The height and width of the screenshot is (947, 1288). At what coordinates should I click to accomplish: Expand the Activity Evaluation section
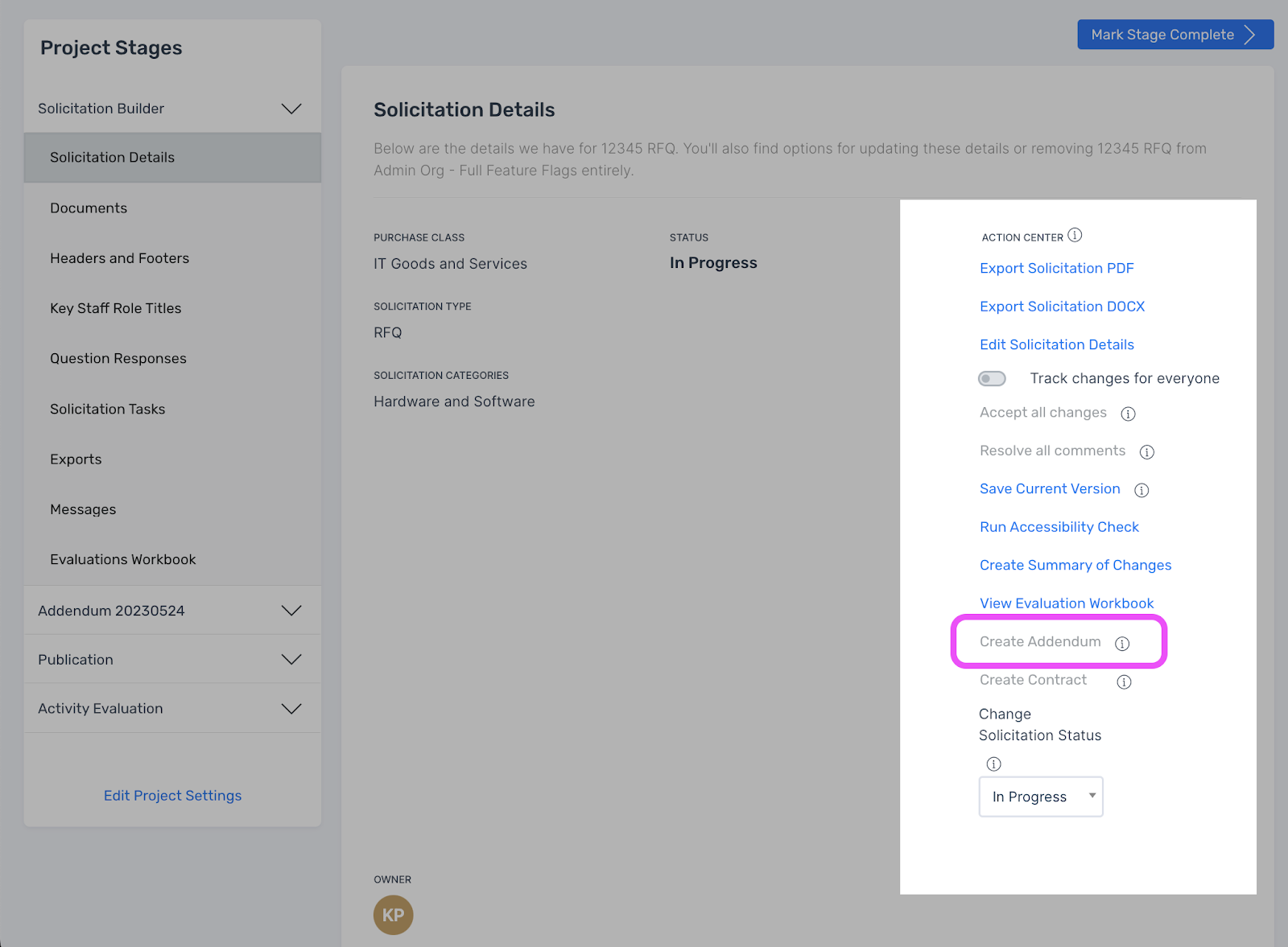tap(172, 709)
